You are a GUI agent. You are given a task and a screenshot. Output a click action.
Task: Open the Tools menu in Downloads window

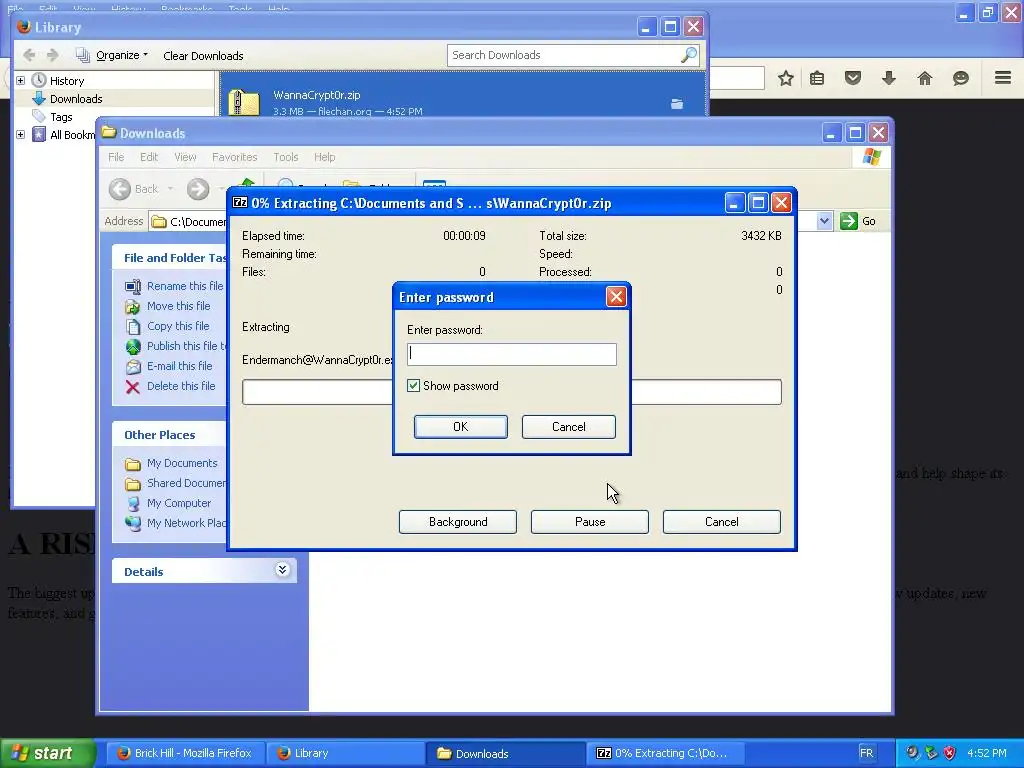click(x=285, y=157)
